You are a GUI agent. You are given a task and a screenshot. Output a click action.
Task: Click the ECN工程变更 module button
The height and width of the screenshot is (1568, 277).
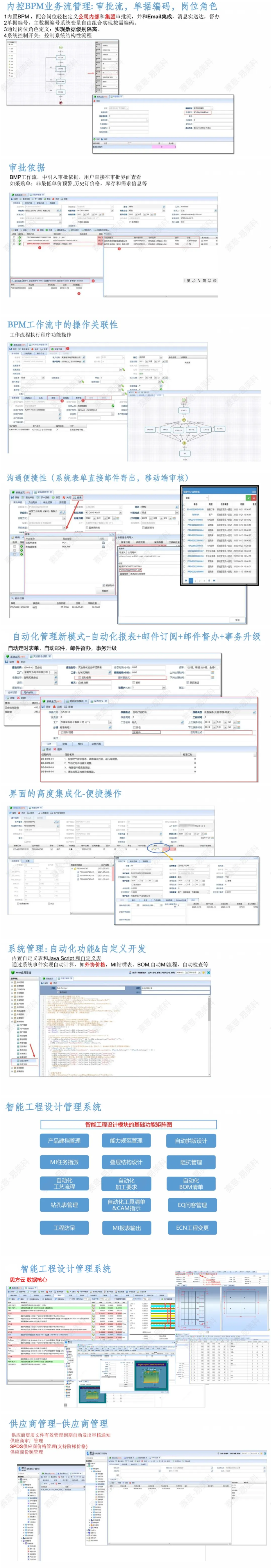[x=192, y=1228]
